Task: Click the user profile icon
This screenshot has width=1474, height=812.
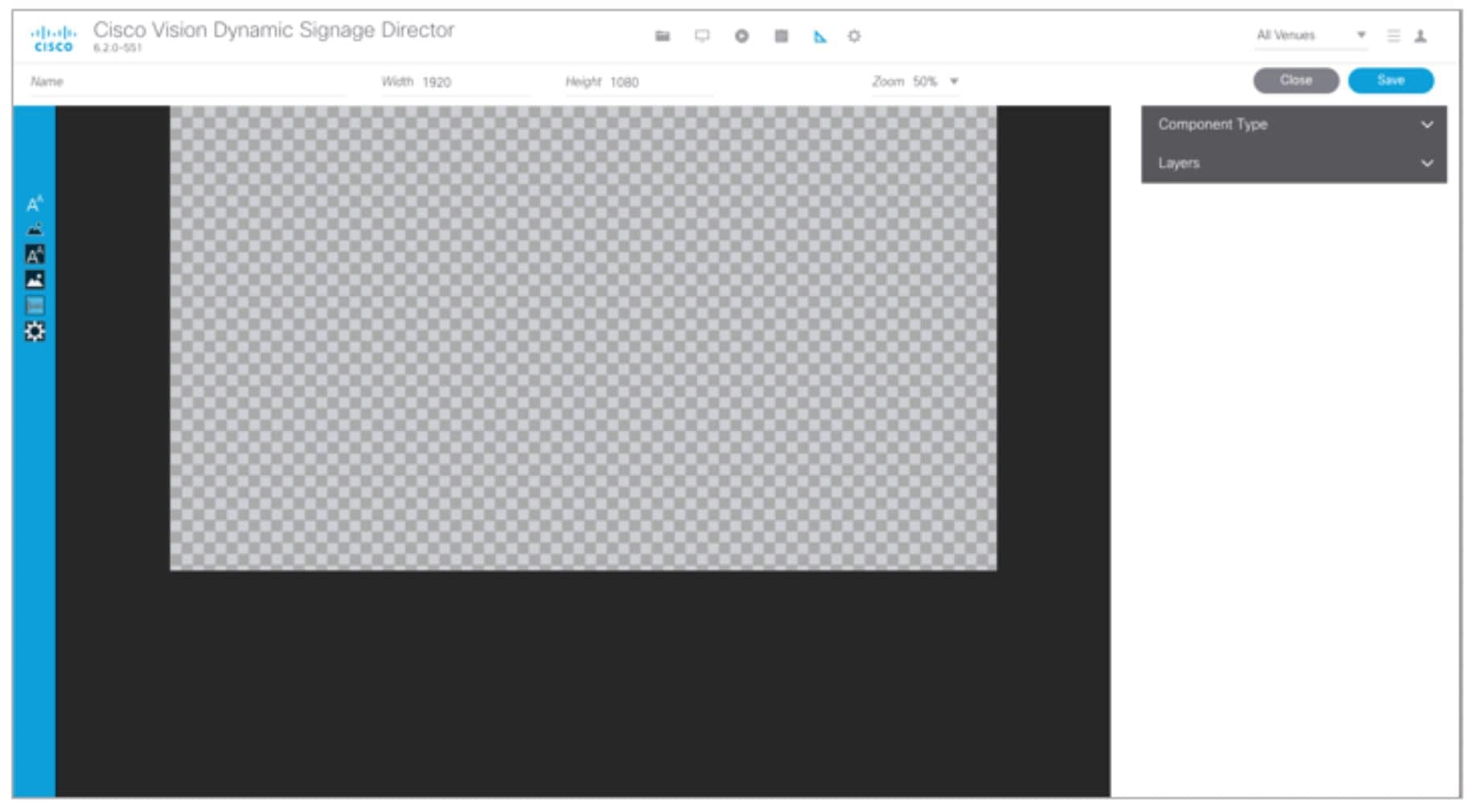Action: coord(1421,36)
